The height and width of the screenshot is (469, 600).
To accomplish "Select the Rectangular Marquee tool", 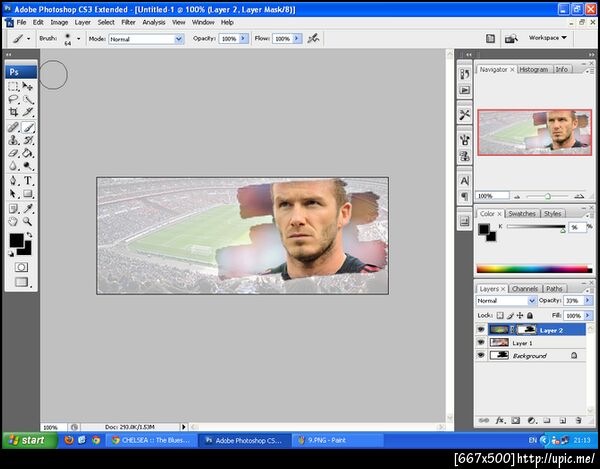I will pyautogui.click(x=13, y=86).
